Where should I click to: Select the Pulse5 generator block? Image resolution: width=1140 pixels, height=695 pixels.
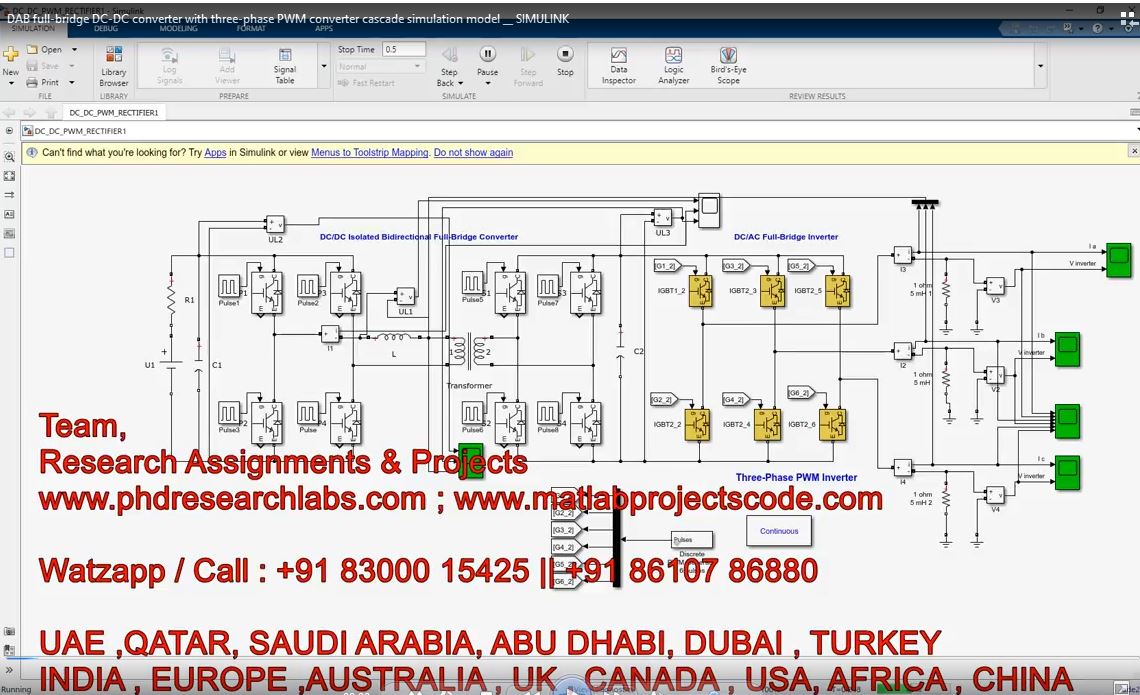(472, 283)
